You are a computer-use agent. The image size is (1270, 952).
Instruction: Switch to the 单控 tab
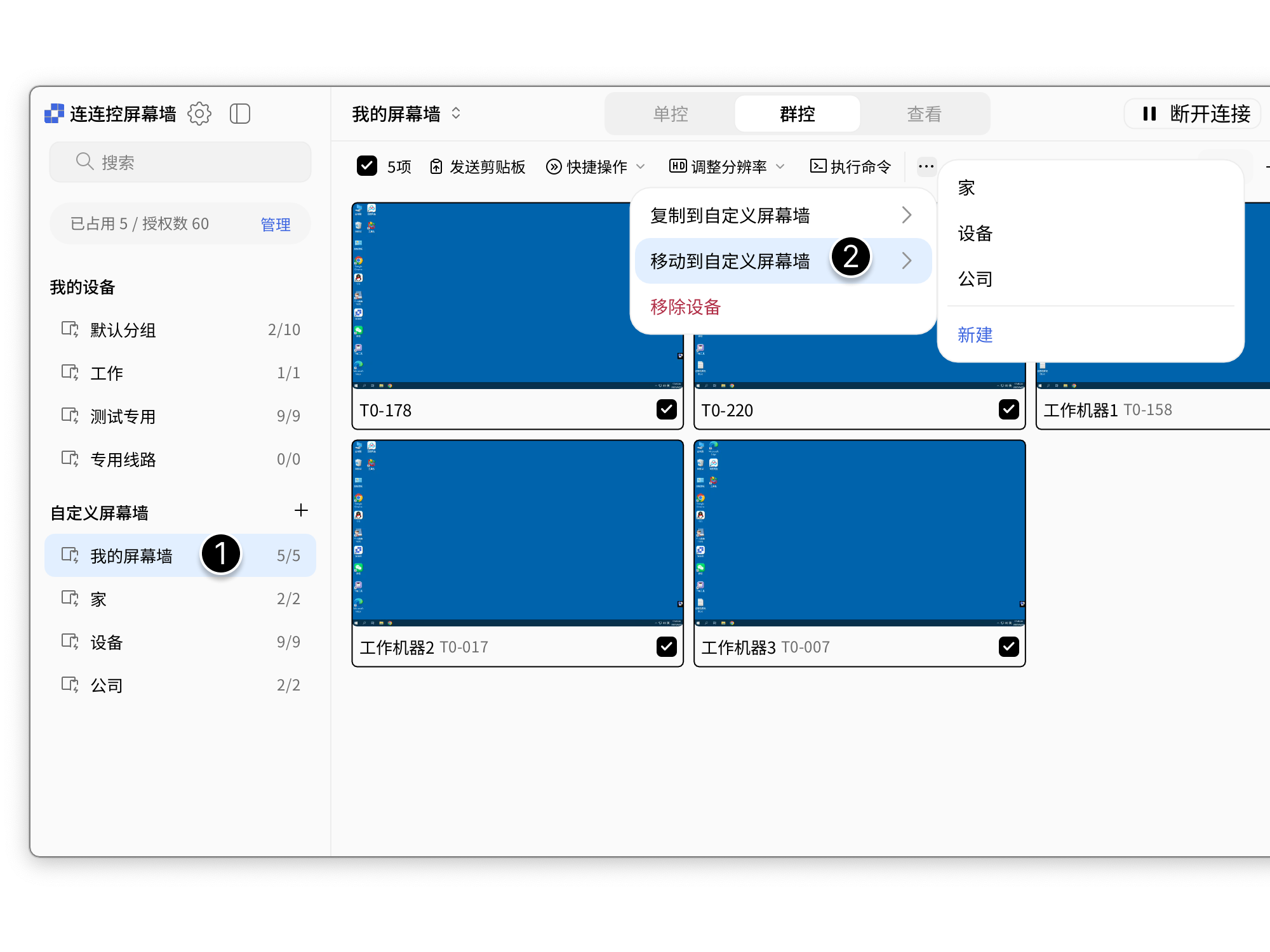coord(670,114)
